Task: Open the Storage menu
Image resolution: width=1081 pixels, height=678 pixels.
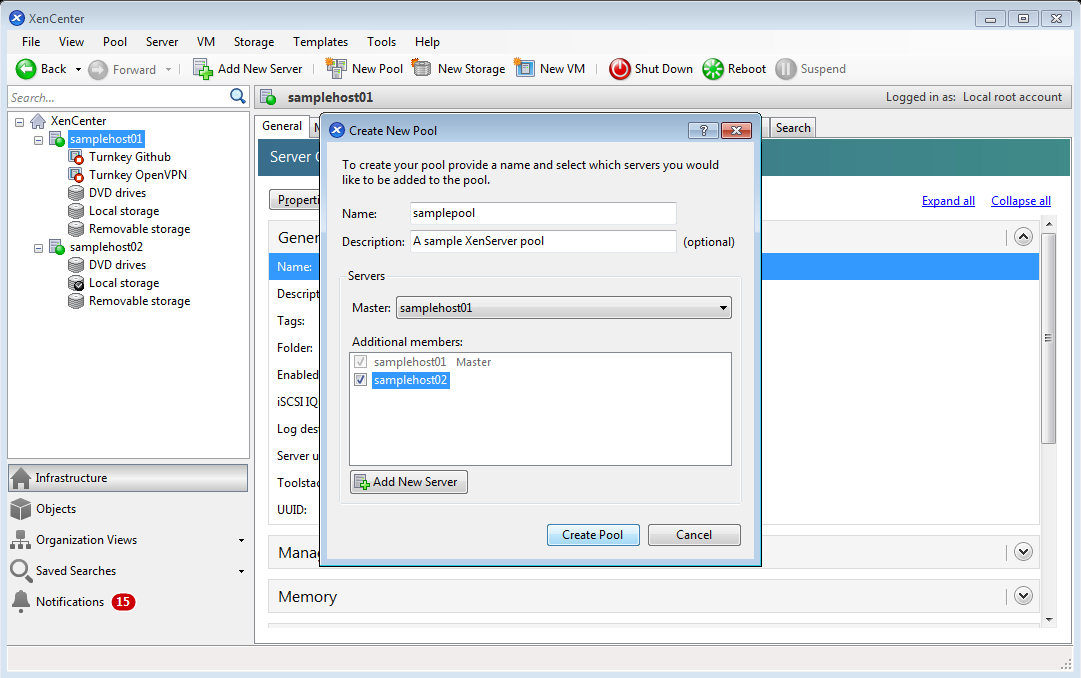Action: click(253, 42)
